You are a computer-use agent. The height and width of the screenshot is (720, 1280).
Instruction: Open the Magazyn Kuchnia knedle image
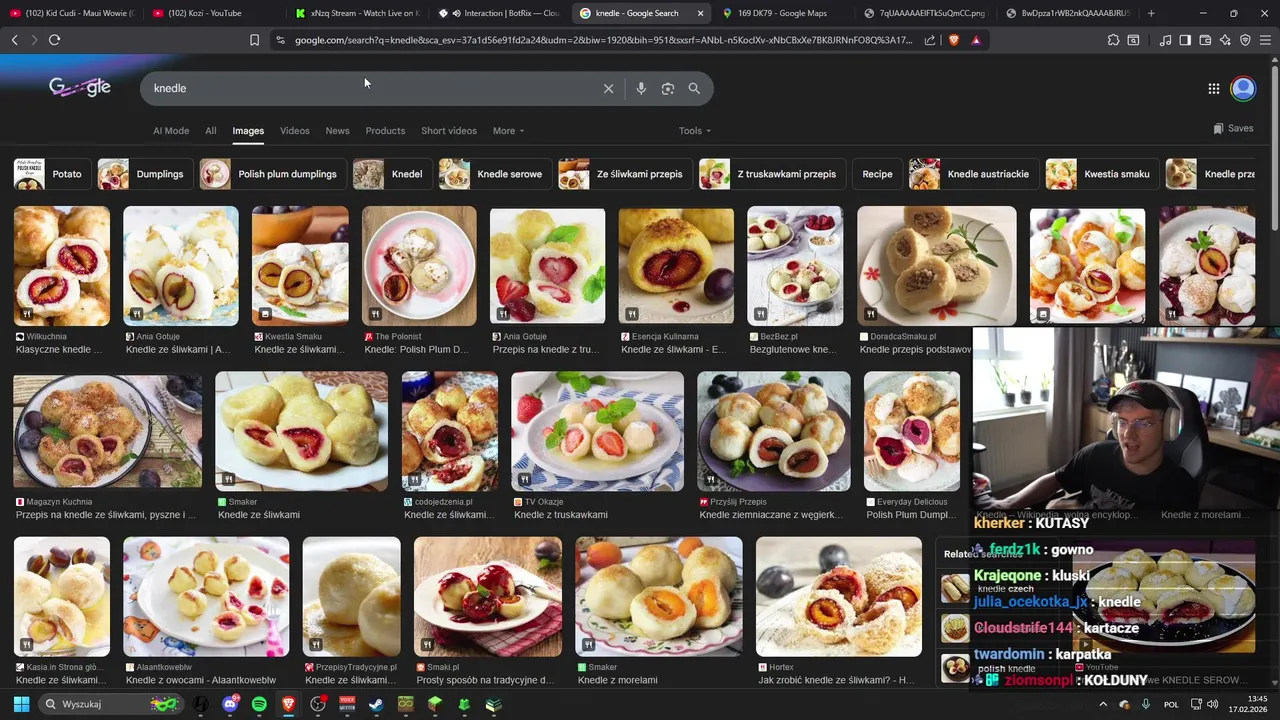(107, 431)
